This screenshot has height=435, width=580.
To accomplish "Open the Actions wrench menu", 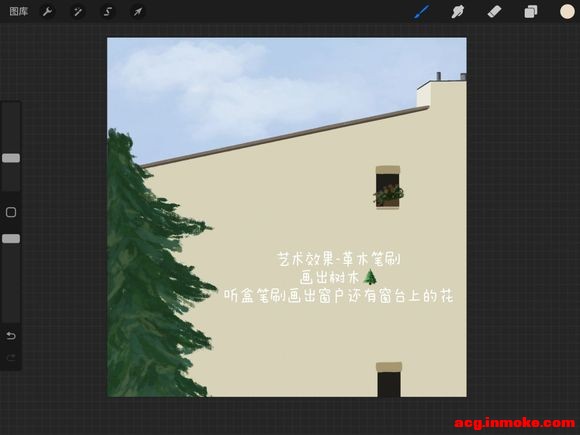I will click(47, 11).
